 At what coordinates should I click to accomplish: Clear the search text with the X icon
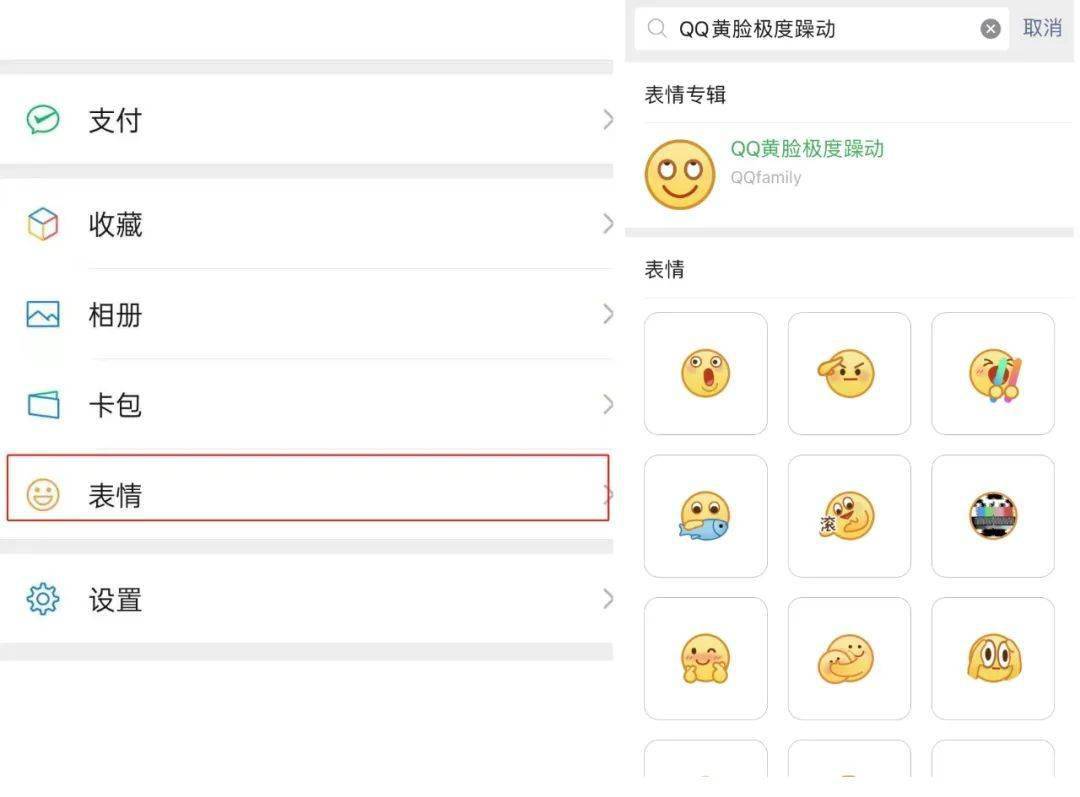point(990,28)
